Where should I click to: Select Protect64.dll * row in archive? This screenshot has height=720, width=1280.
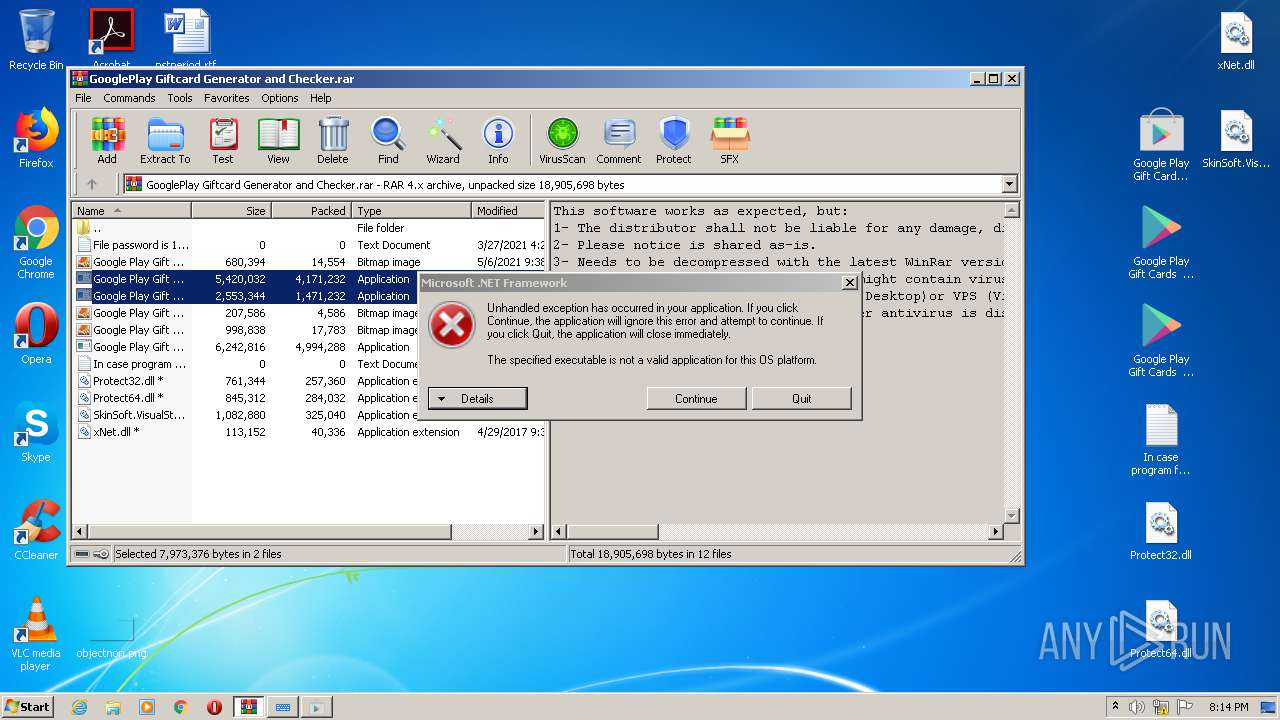pyautogui.click(x=309, y=398)
